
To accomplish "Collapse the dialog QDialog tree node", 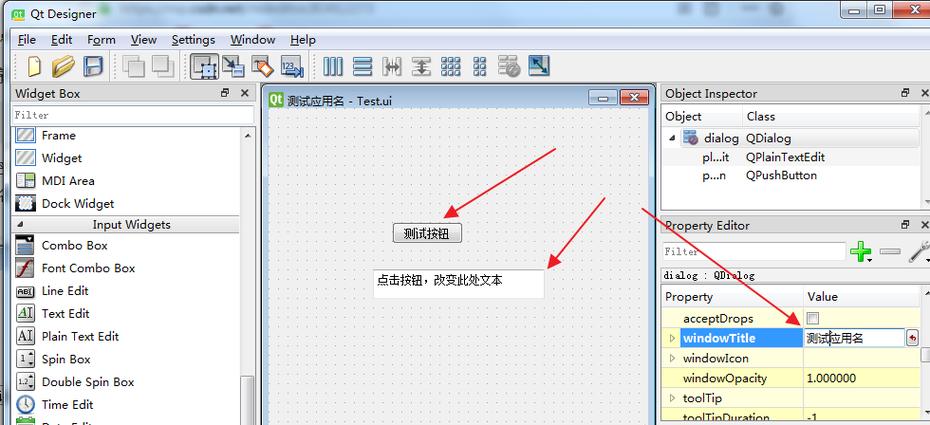I will (672, 138).
